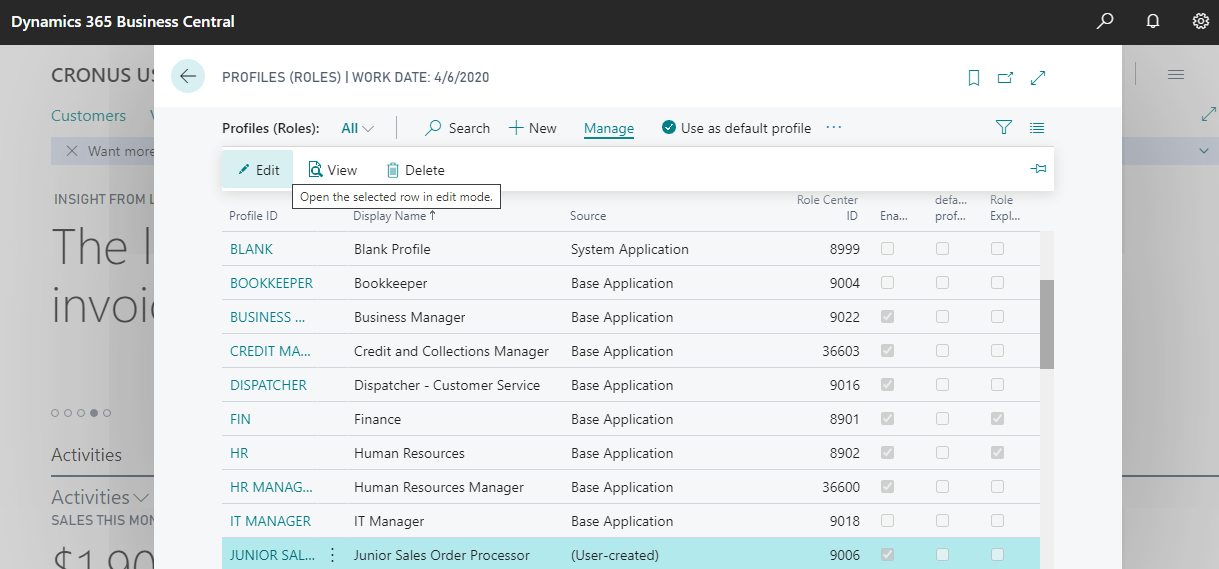Screen dimensions: 1219x569
Task: Edit the selected profile
Action: pos(258,170)
